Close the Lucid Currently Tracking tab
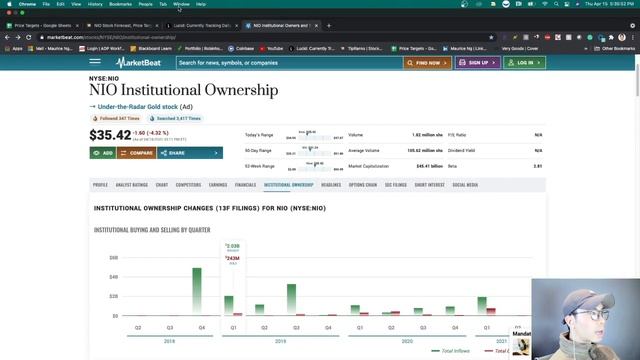Screen dimensions: 640x360 236,25
